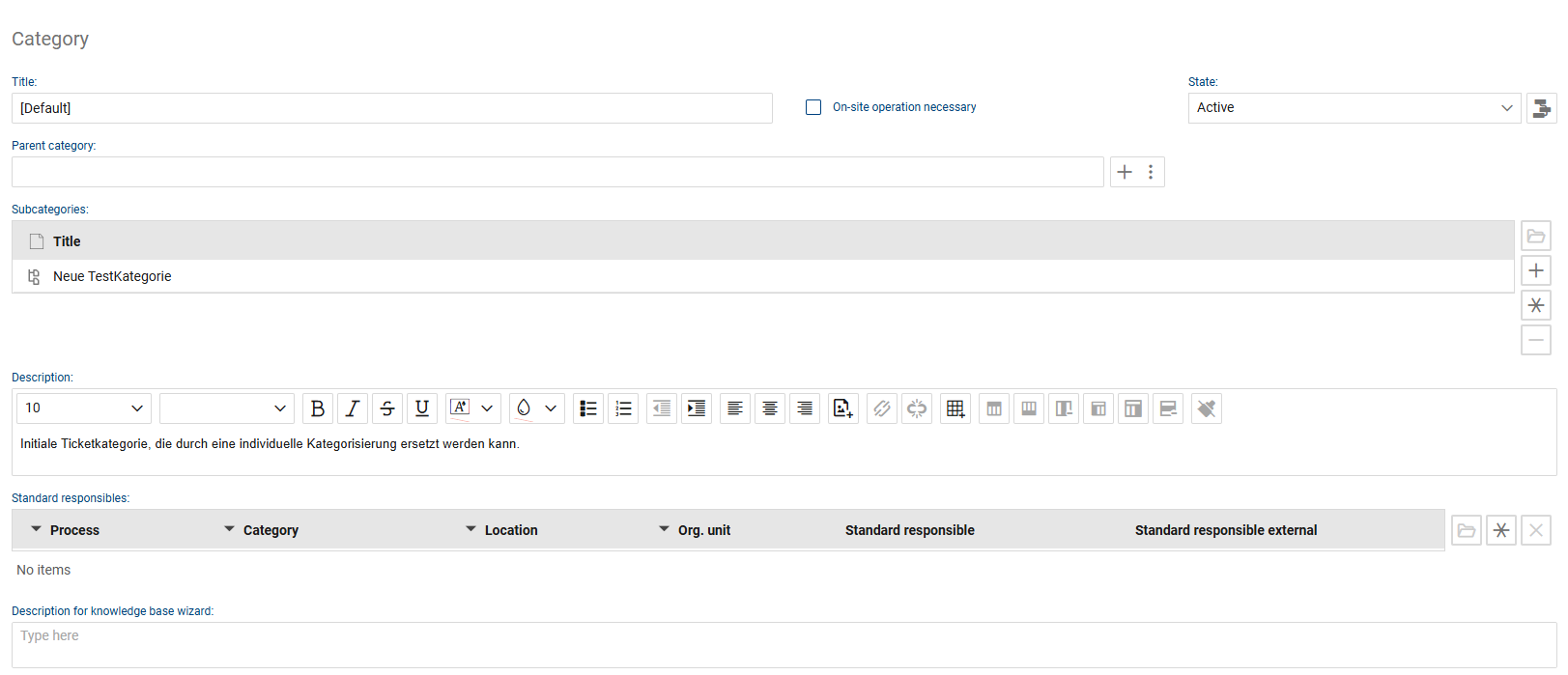Create new subcategory with asterisk button
This screenshot has width=1568, height=675.
point(1536,305)
